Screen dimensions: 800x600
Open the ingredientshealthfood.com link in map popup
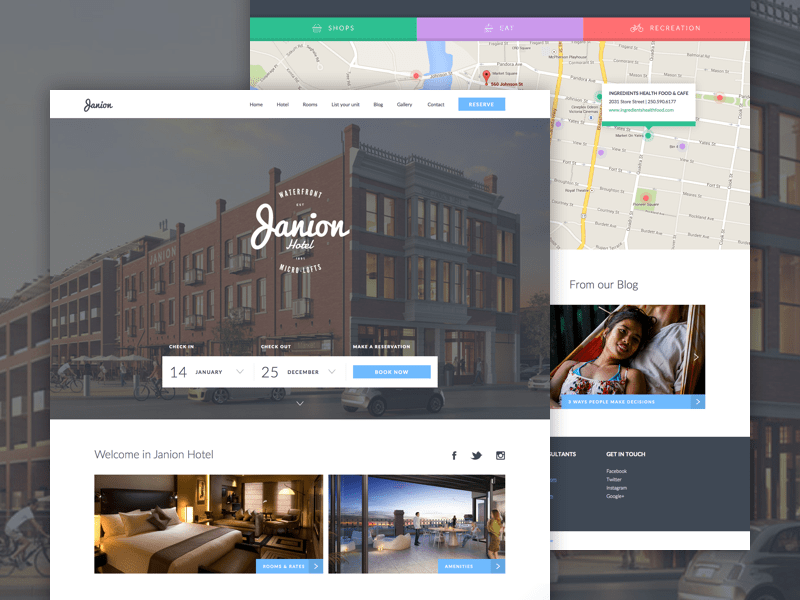641,110
